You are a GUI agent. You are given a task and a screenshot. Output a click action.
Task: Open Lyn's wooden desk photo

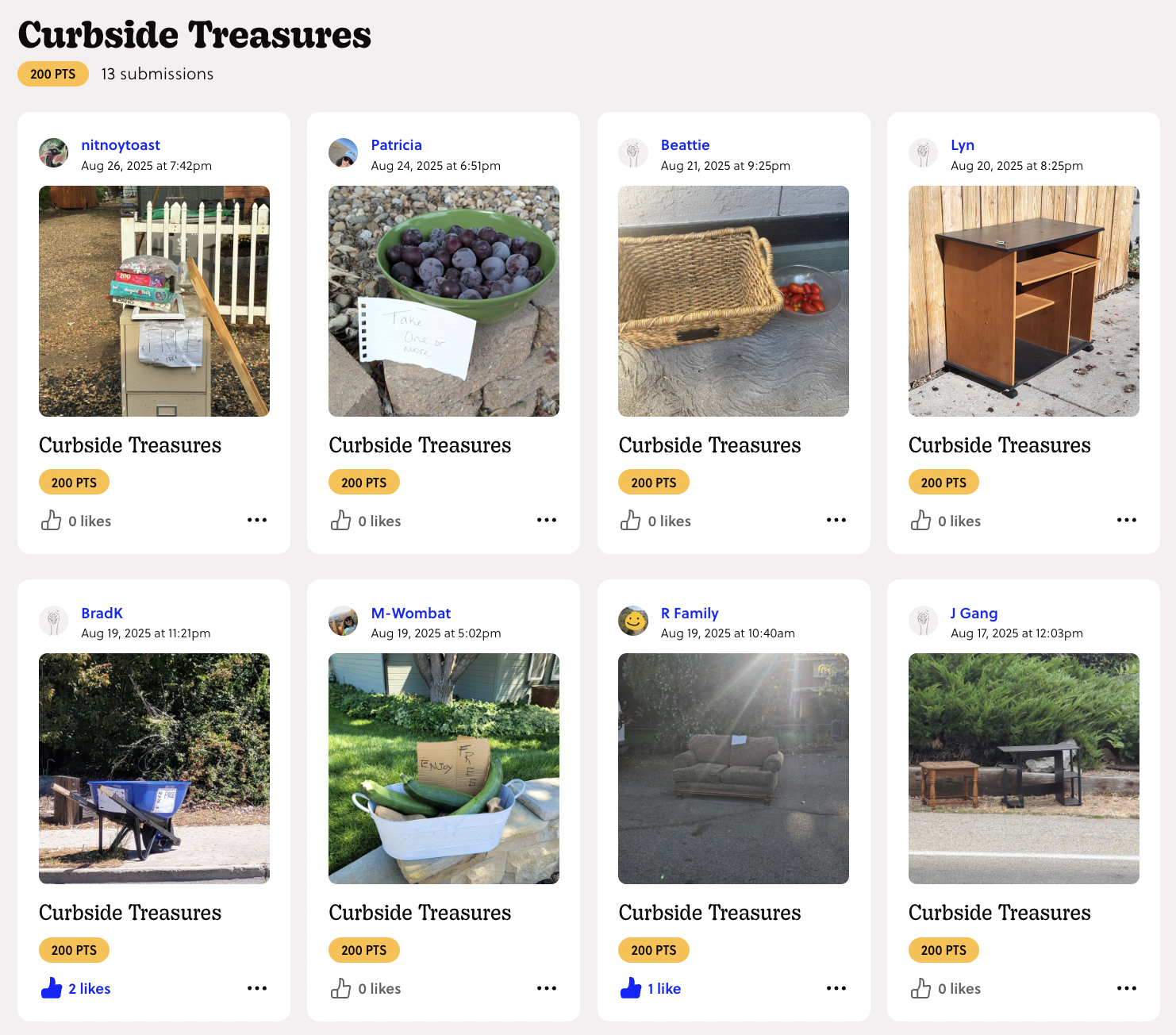click(1024, 301)
